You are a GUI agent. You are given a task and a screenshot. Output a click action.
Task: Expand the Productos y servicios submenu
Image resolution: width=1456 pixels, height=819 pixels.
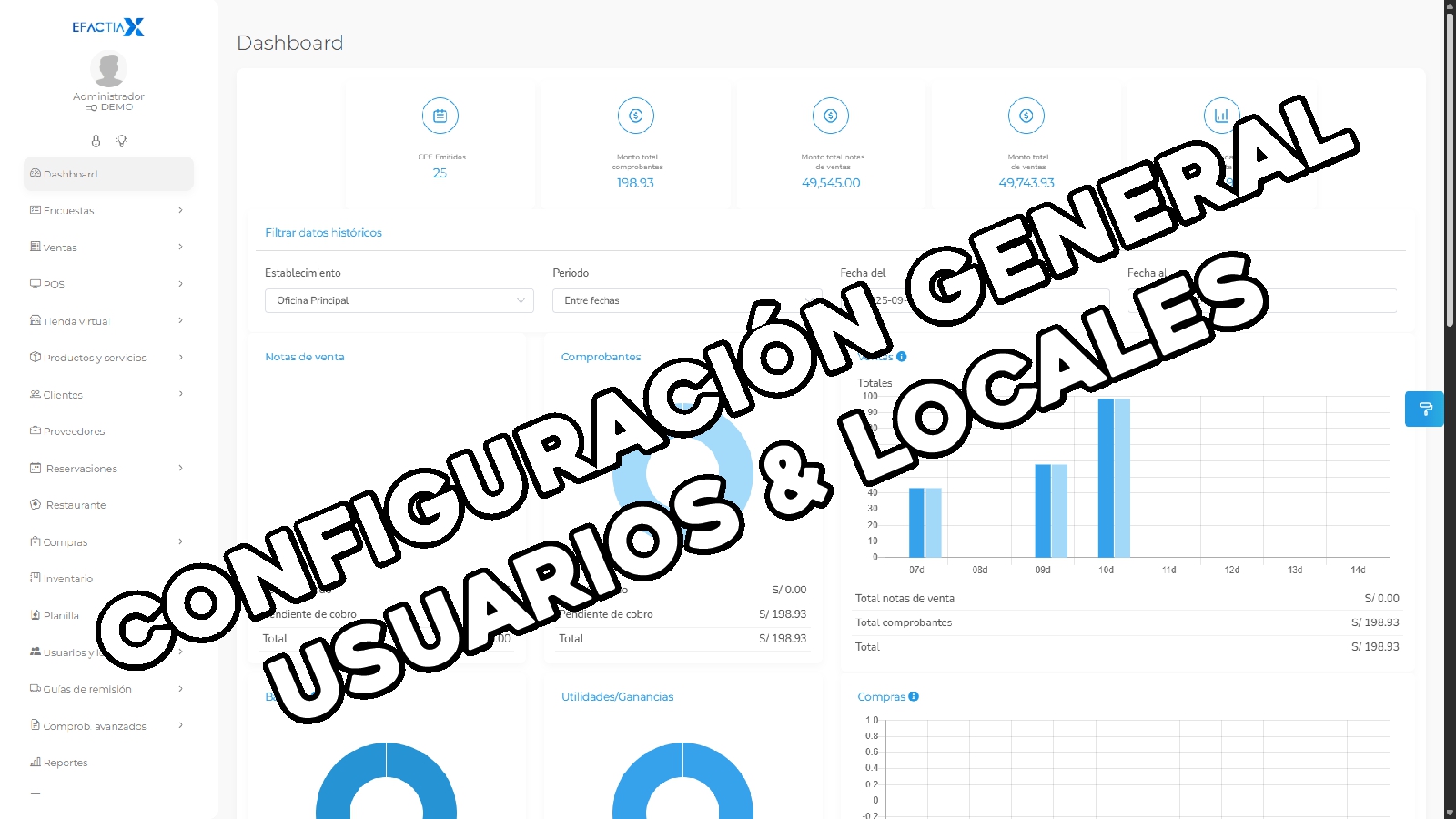click(x=180, y=358)
